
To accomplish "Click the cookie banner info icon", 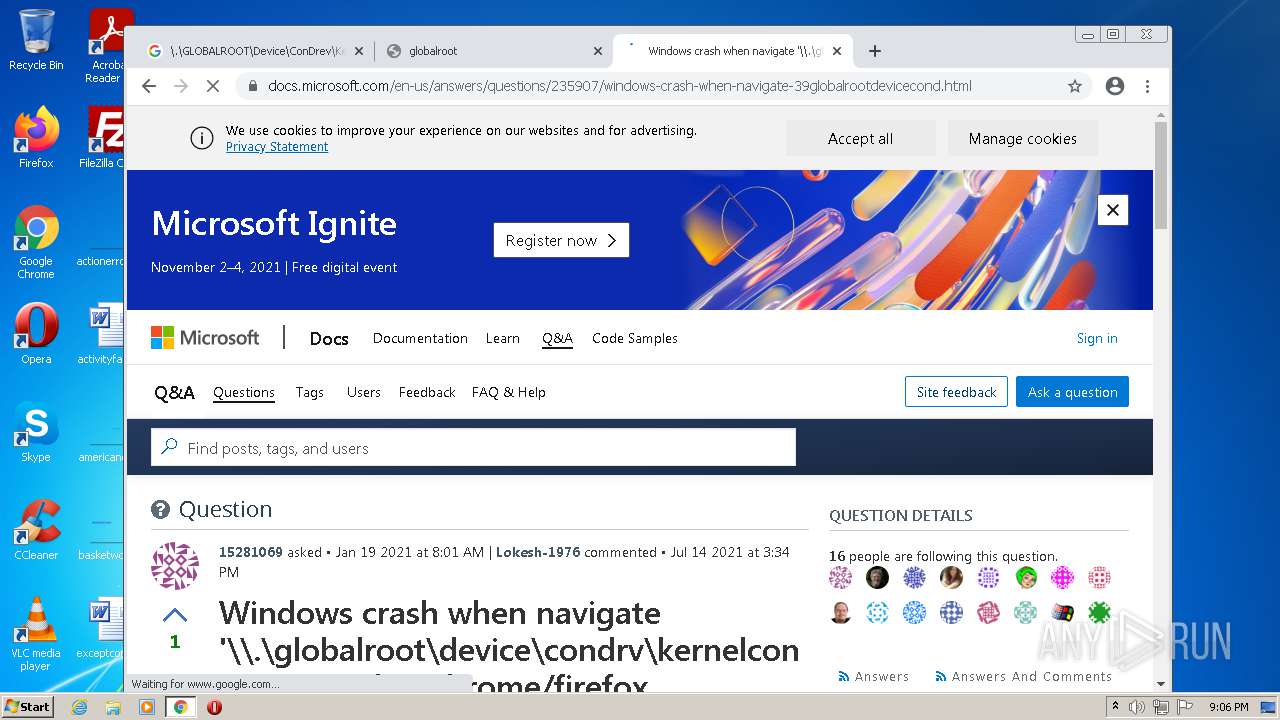I will tap(201, 138).
